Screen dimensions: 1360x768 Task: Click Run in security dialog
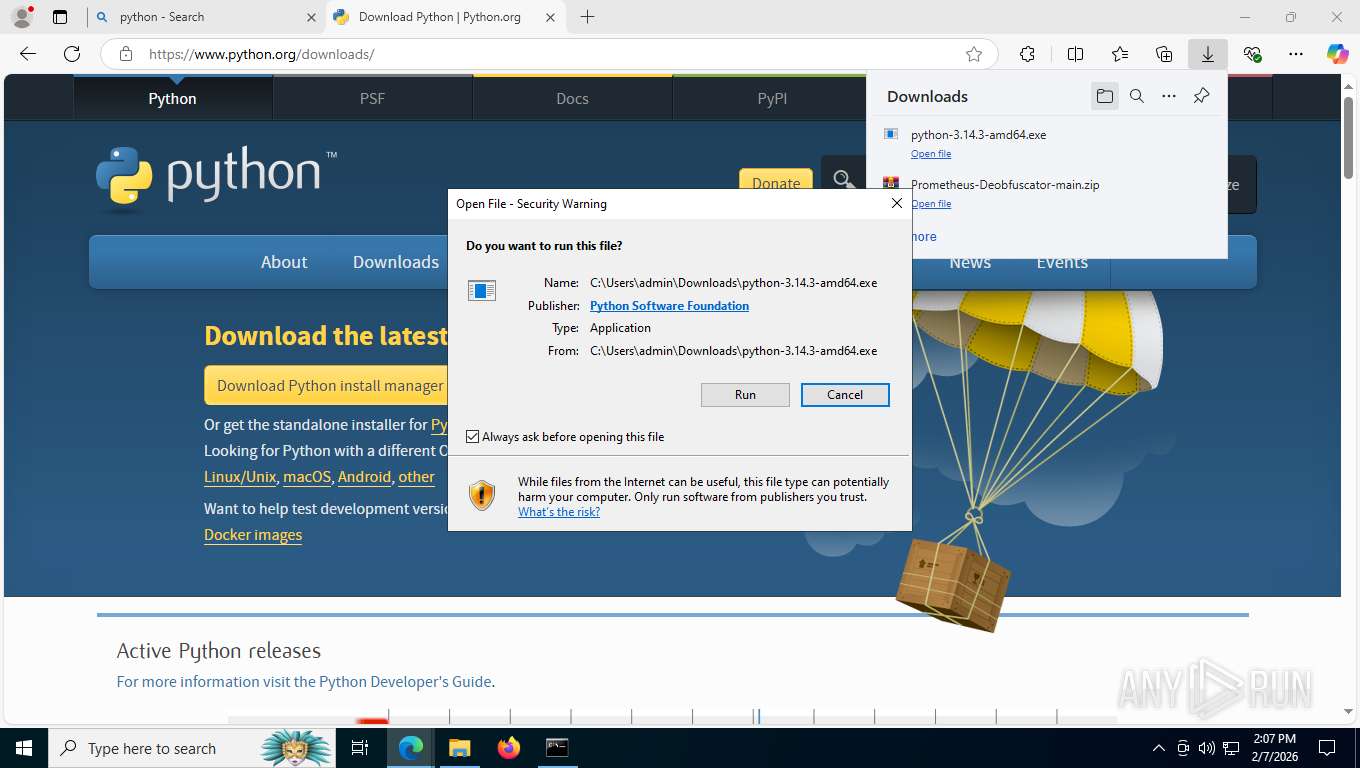745,395
